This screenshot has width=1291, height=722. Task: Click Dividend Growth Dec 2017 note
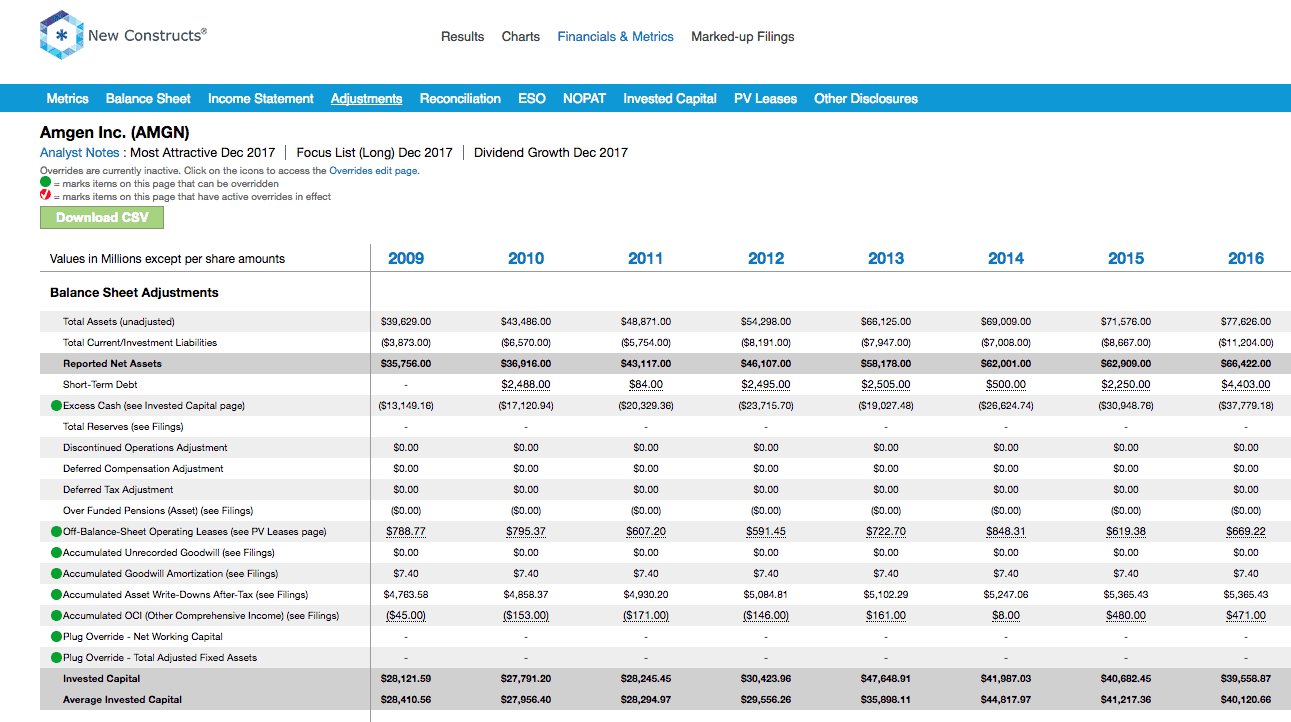[551, 153]
